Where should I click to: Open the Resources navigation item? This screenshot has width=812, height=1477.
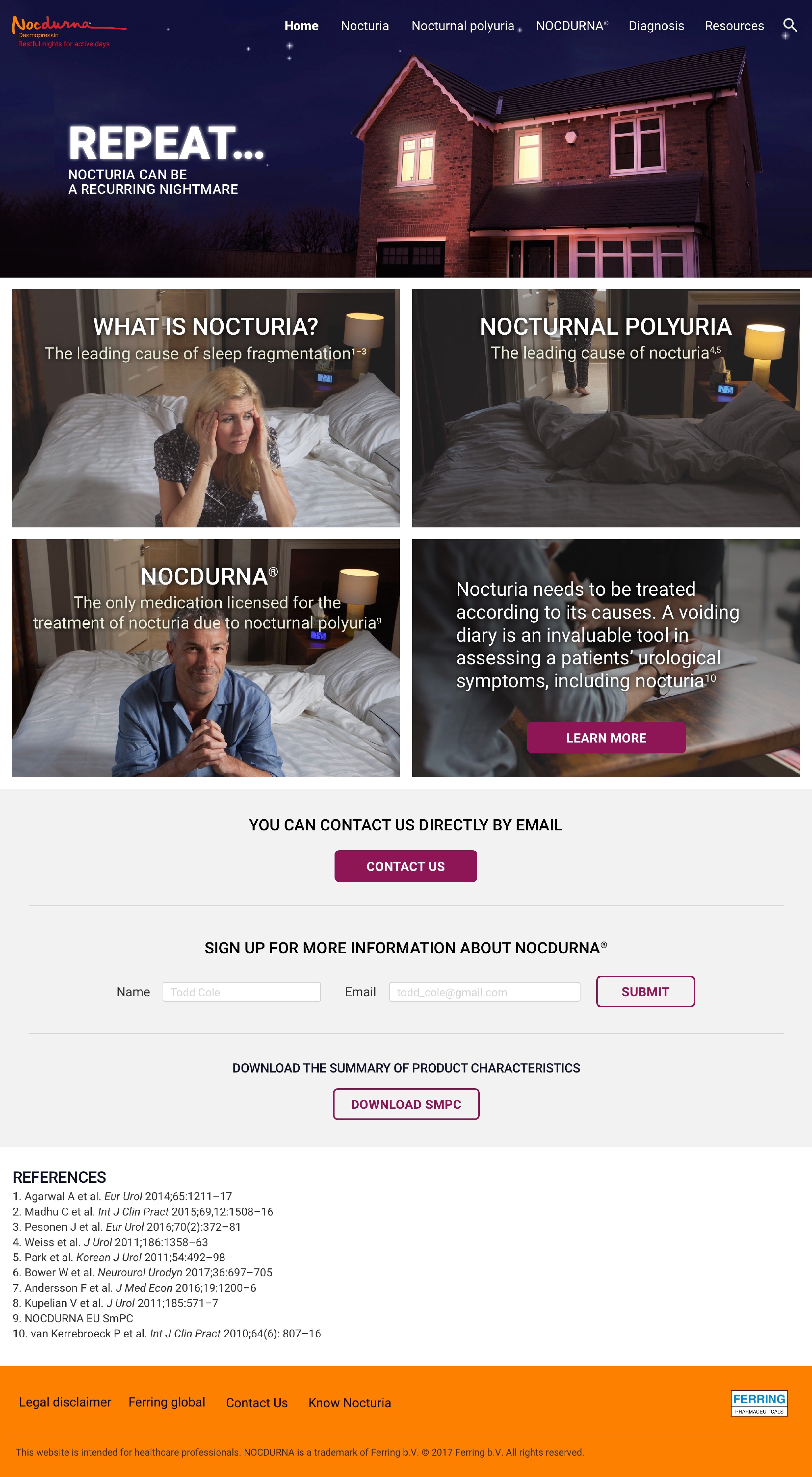click(734, 26)
